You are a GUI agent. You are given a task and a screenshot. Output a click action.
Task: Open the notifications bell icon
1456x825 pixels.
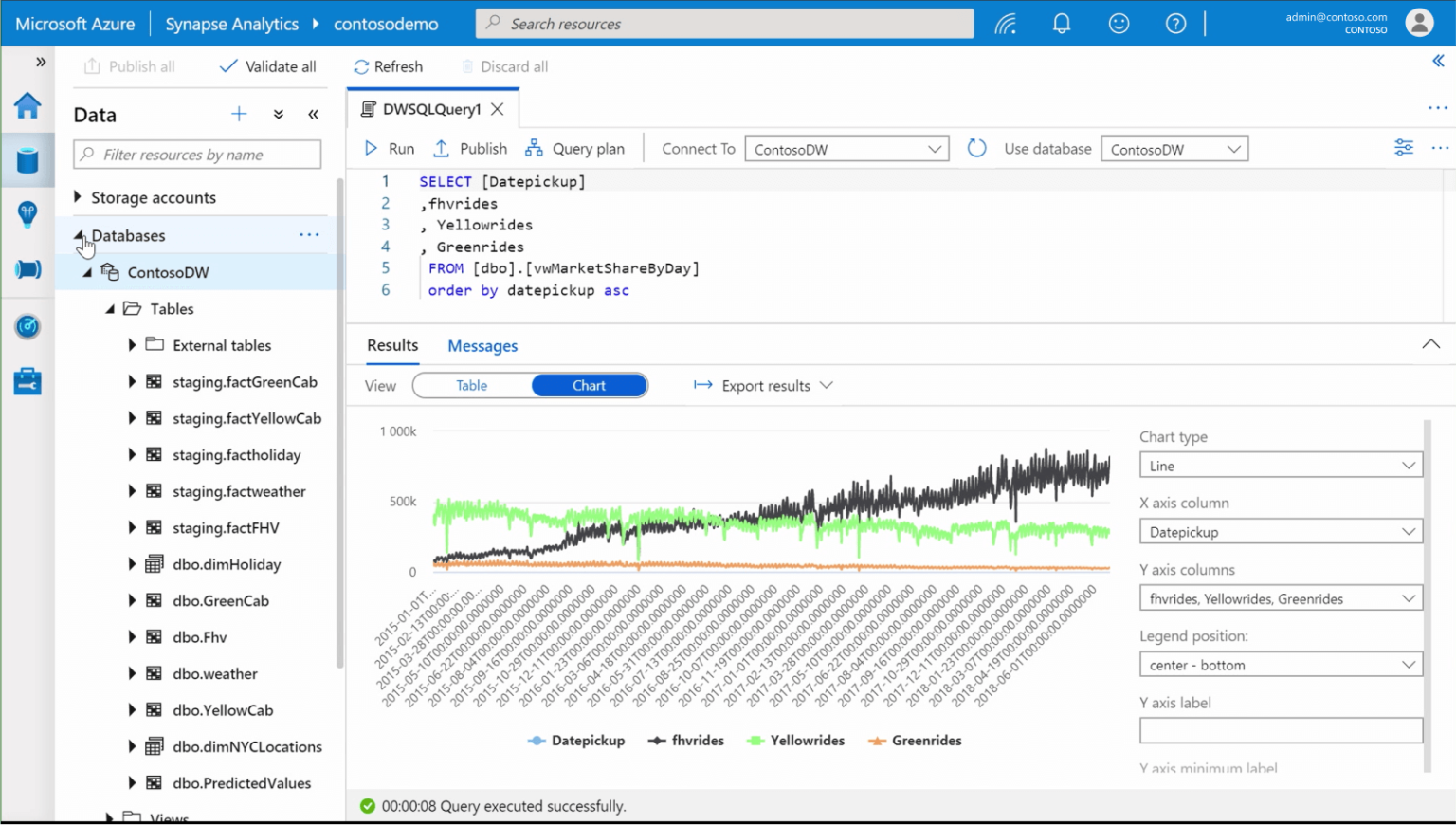click(x=1061, y=23)
